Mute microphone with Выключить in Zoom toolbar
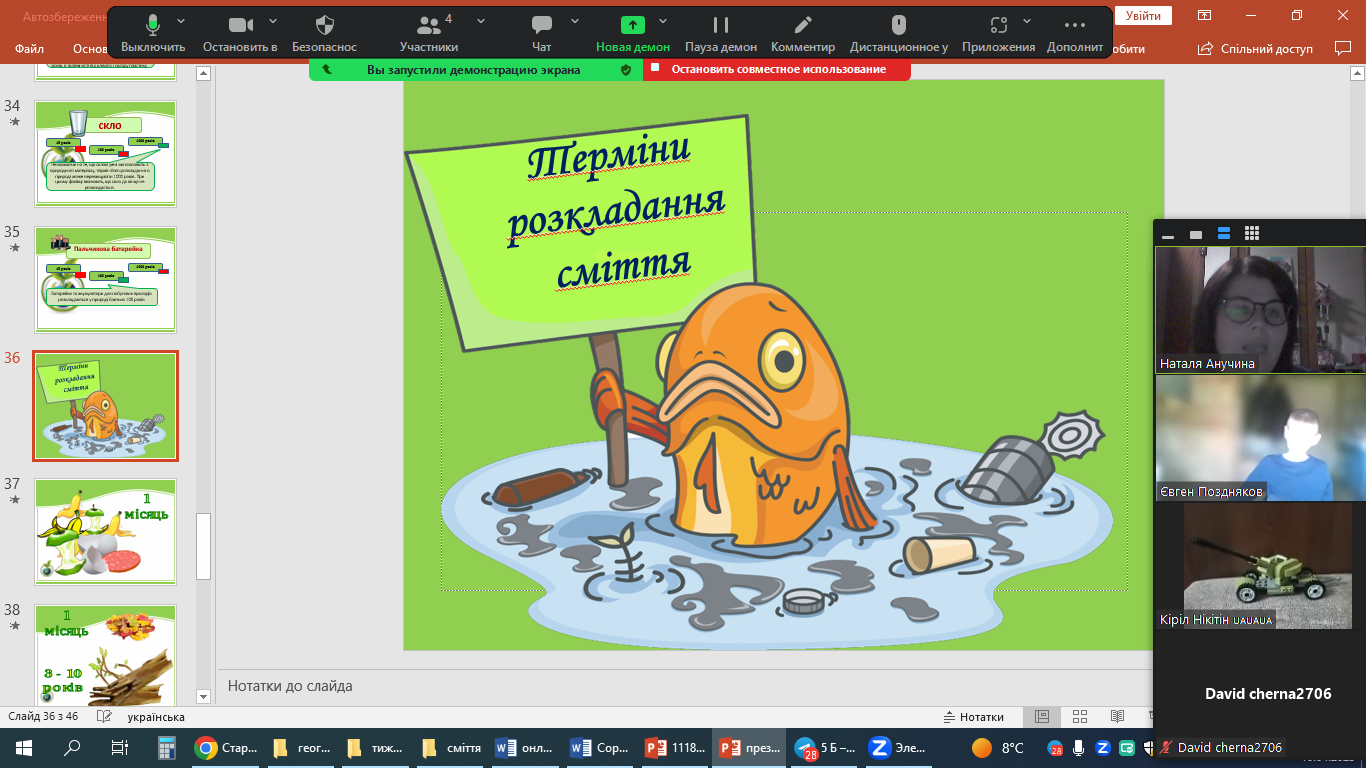 [x=153, y=33]
